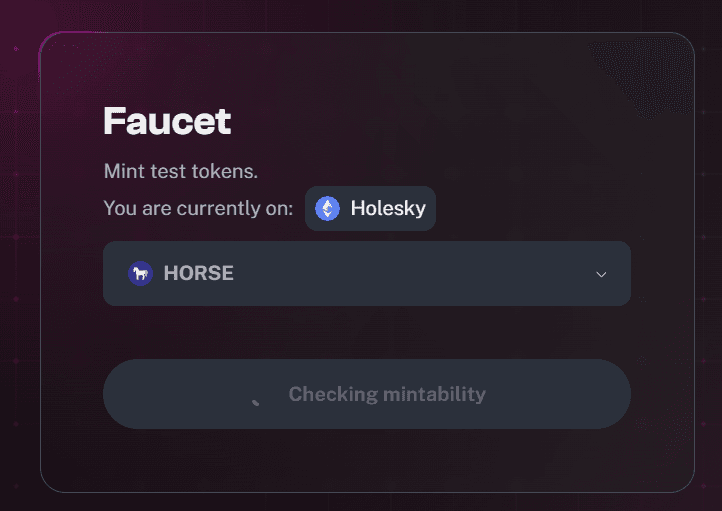This screenshot has width=722, height=511.
Task: Click the 'Checking mintability' text label
Action: point(387,395)
